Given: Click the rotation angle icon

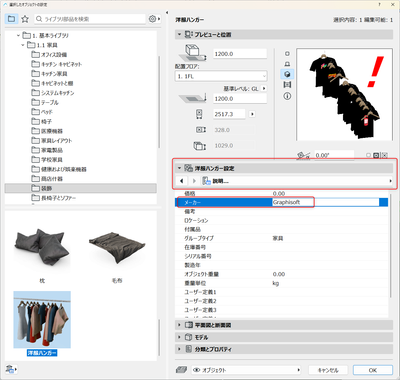Looking at the screenshot, I should (x=303, y=155).
